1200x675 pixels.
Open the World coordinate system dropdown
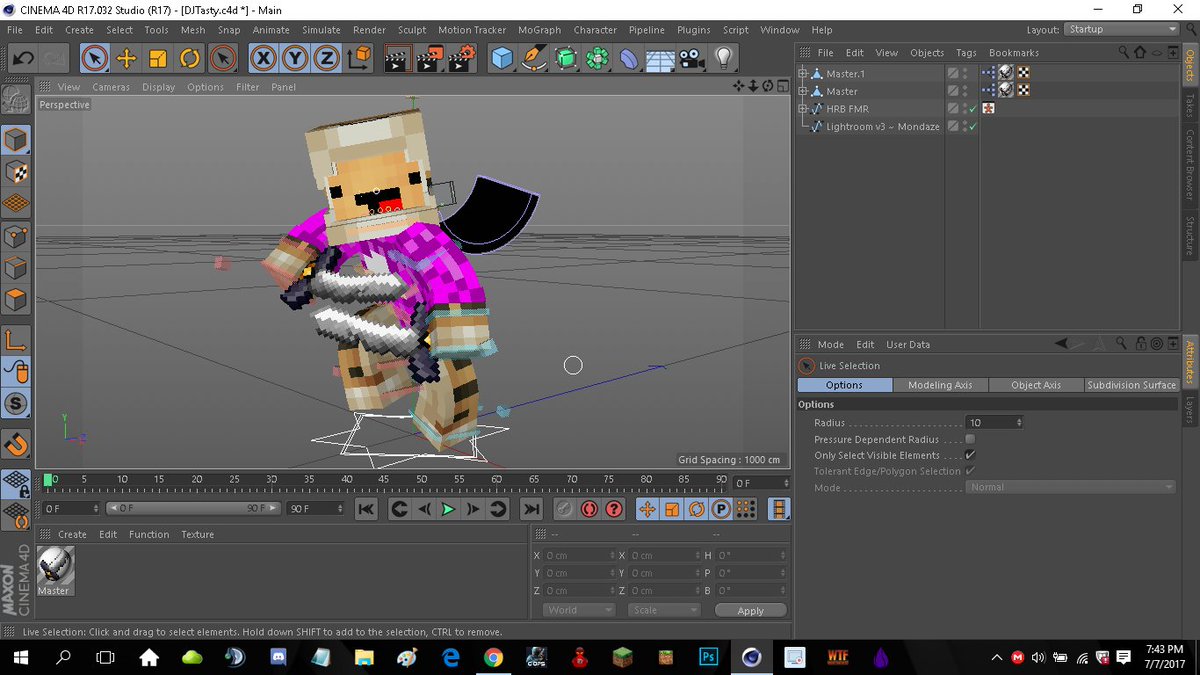click(578, 609)
